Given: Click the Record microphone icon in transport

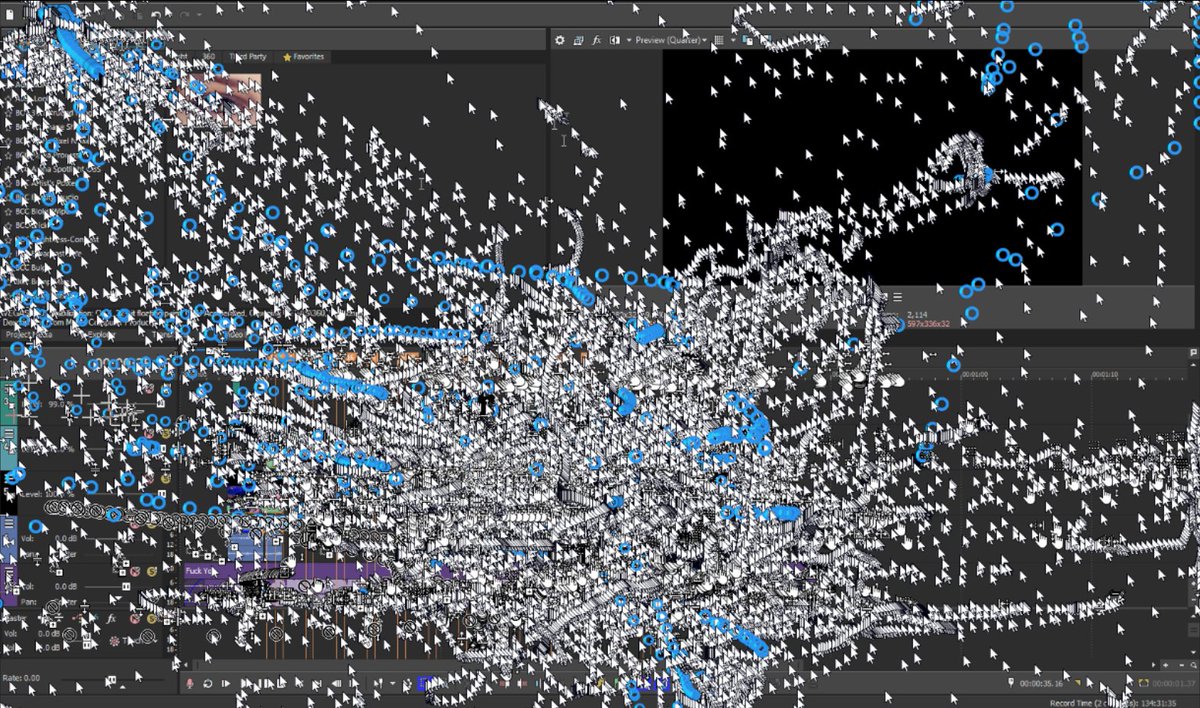Looking at the screenshot, I should coord(189,684).
